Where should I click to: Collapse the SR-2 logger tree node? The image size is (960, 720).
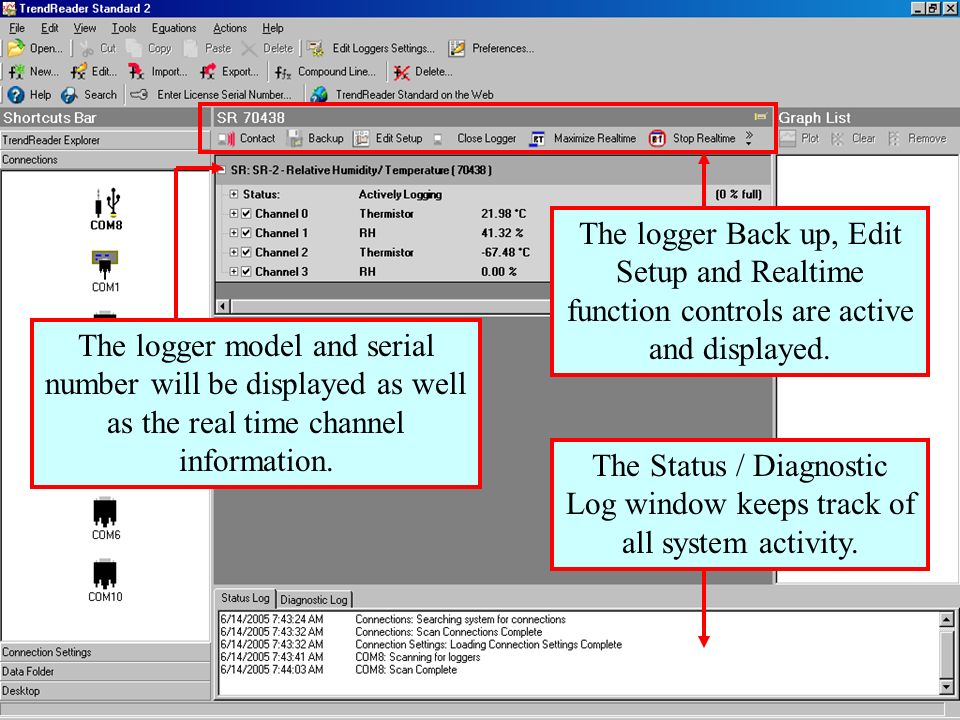point(222,170)
